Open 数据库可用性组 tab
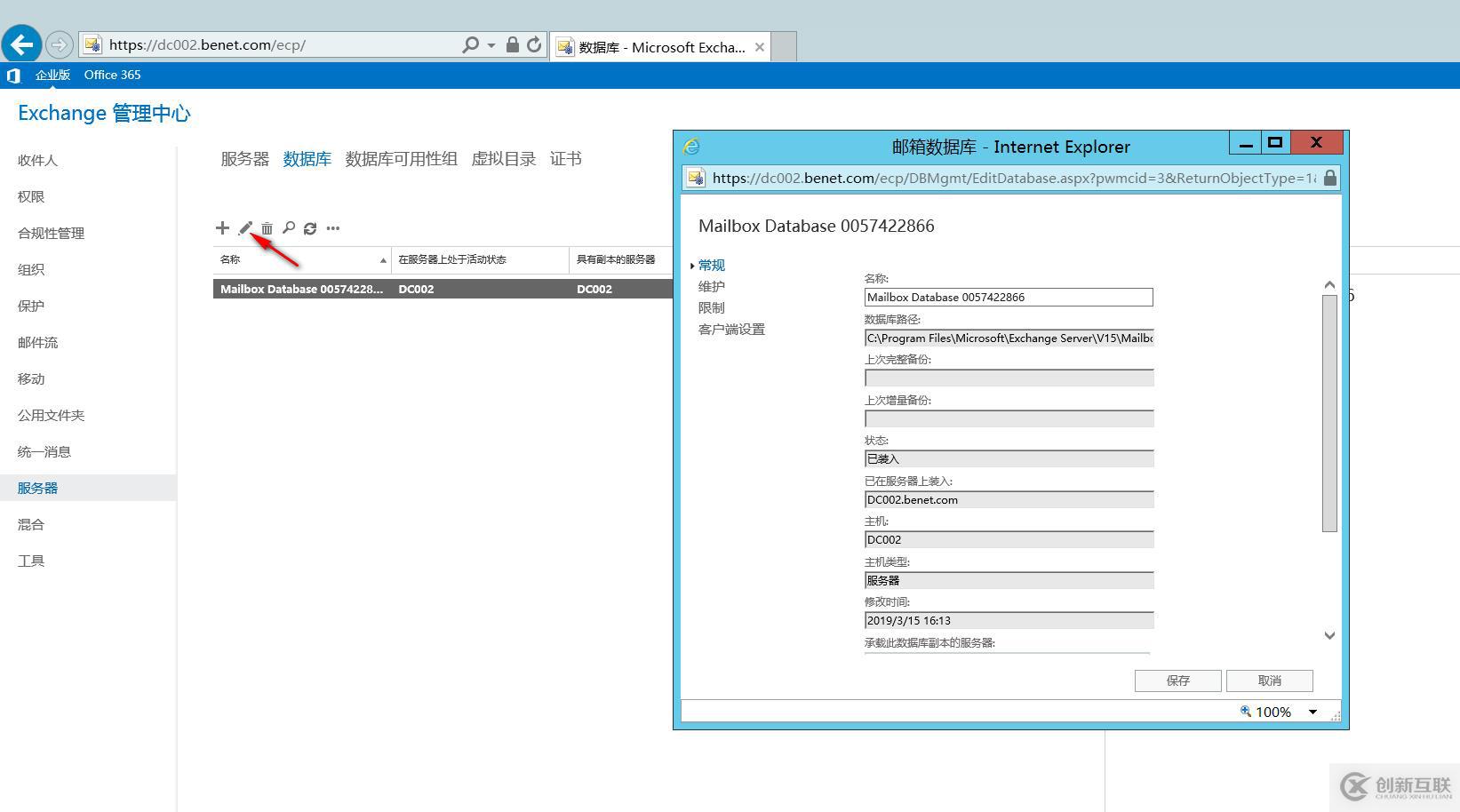 pyautogui.click(x=401, y=159)
